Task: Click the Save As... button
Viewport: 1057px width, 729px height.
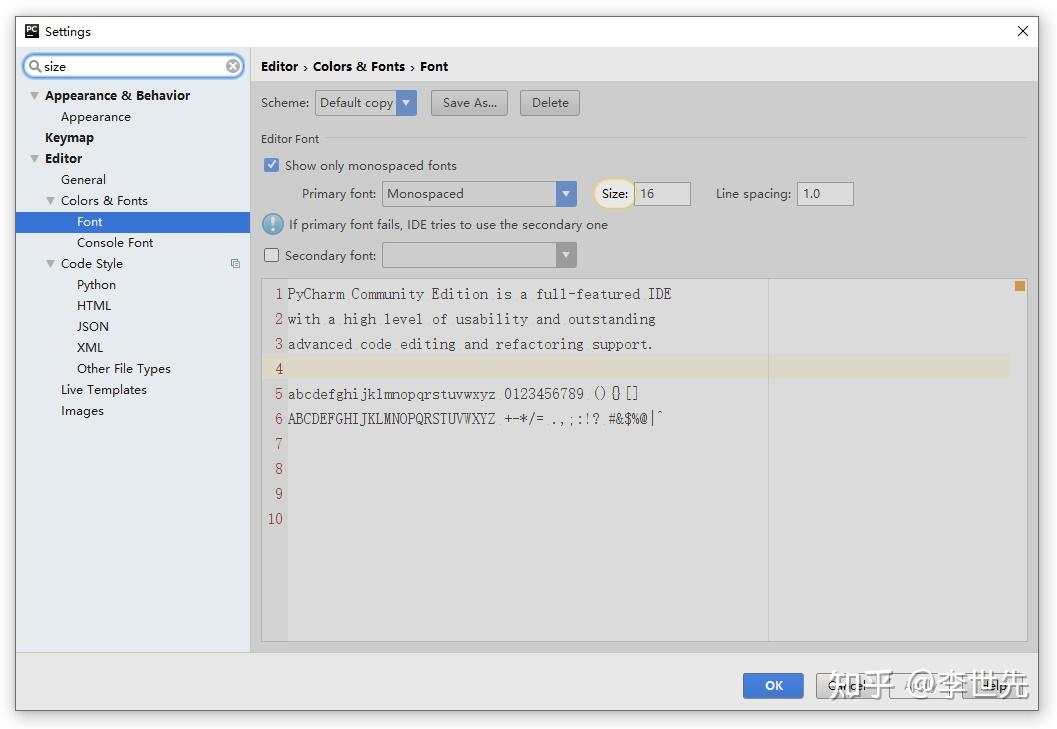Action: tap(469, 103)
